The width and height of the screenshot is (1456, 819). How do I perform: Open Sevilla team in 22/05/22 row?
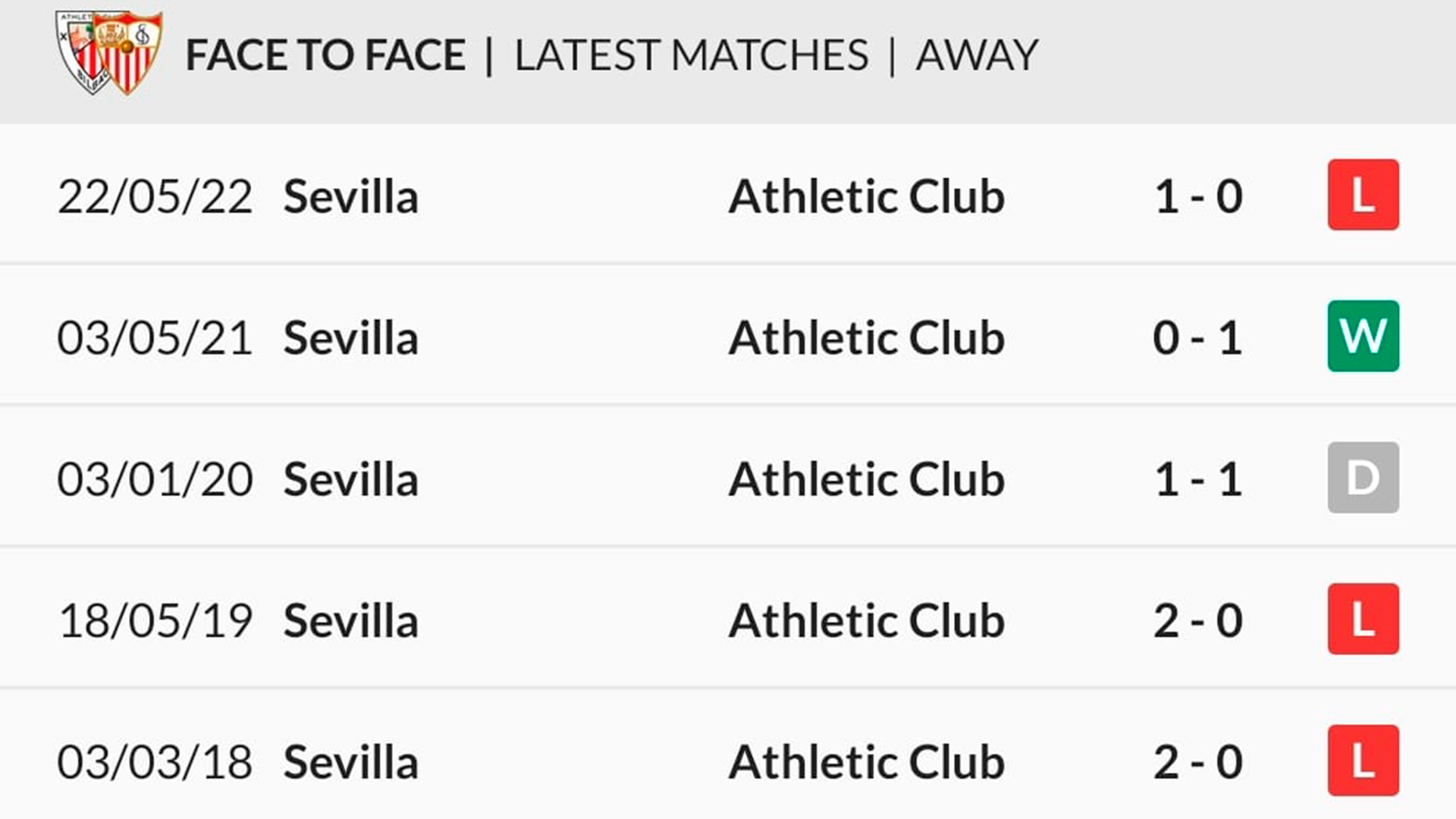(x=350, y=196)
